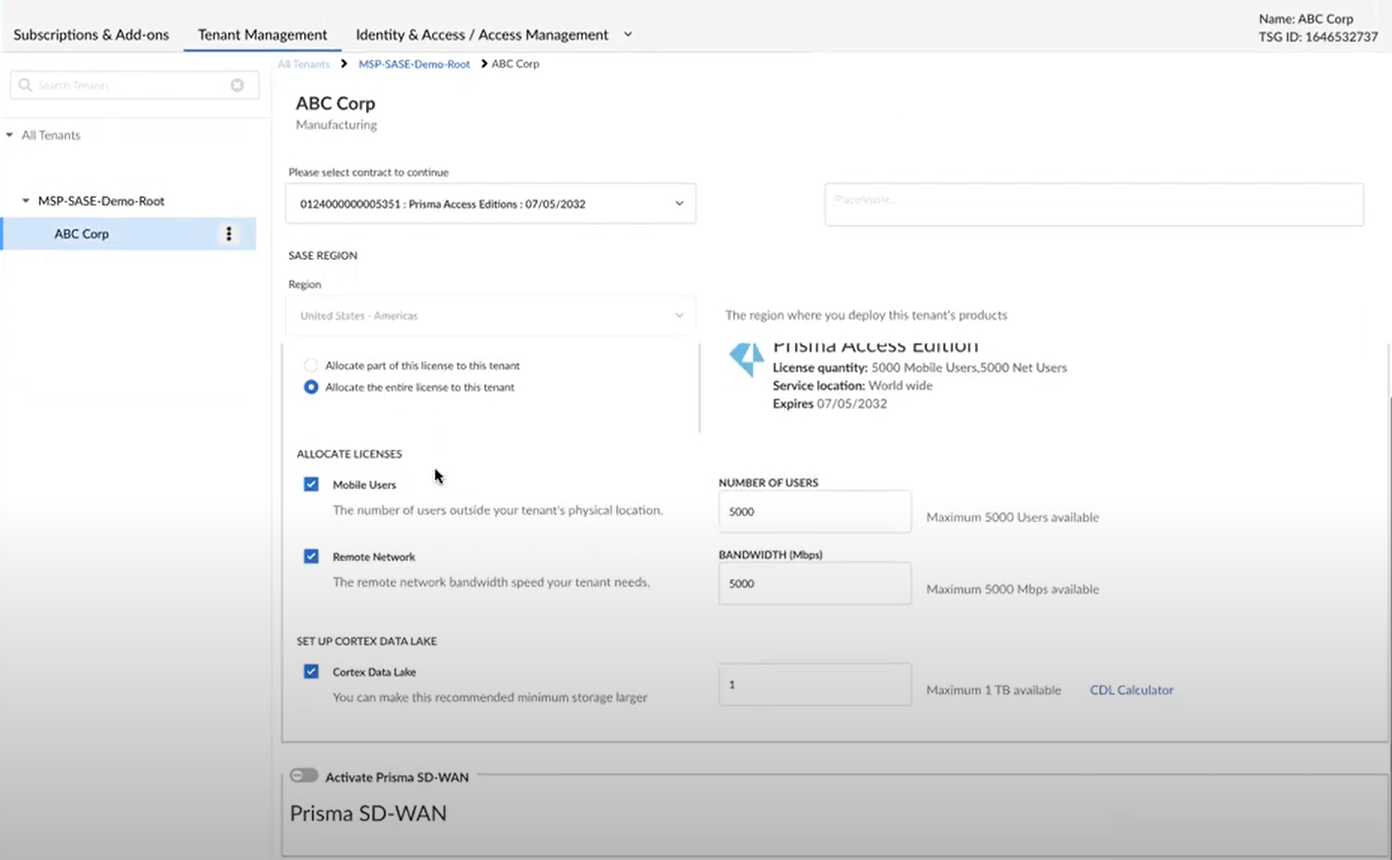Open the CDL Calculator link
The width and height of the screenshot is (1392, 860).
(1131, 690)
